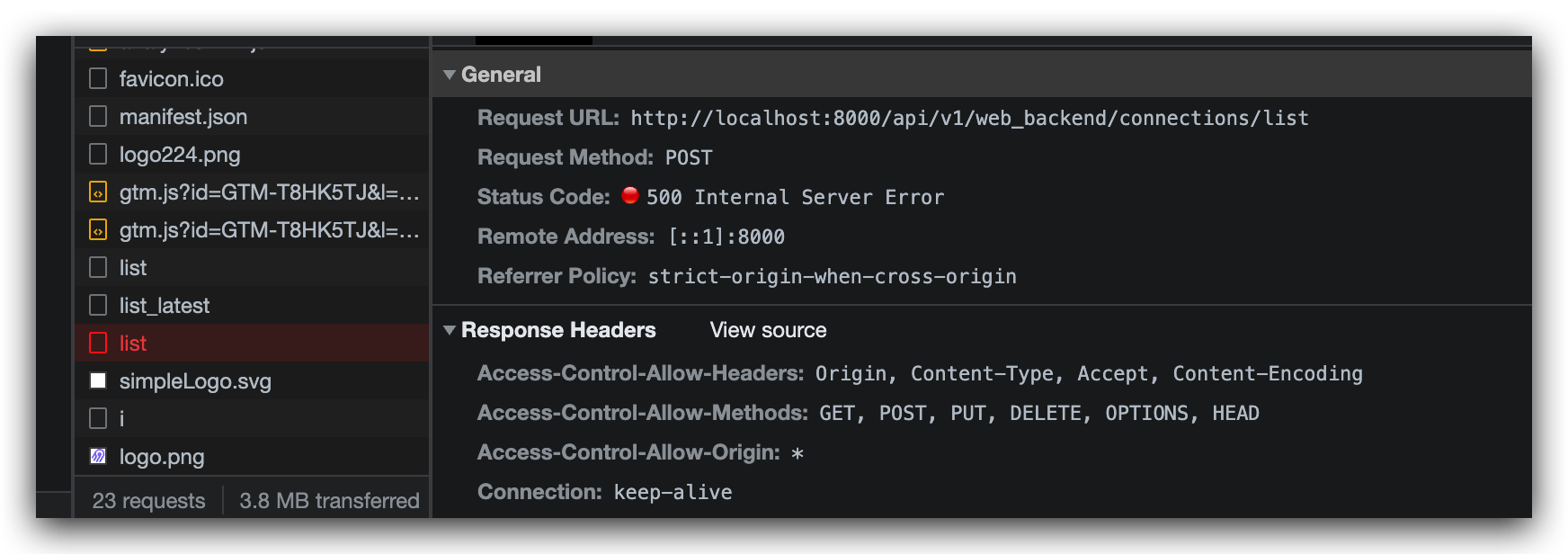Click first gtm.js script icon

pos(98,192)
